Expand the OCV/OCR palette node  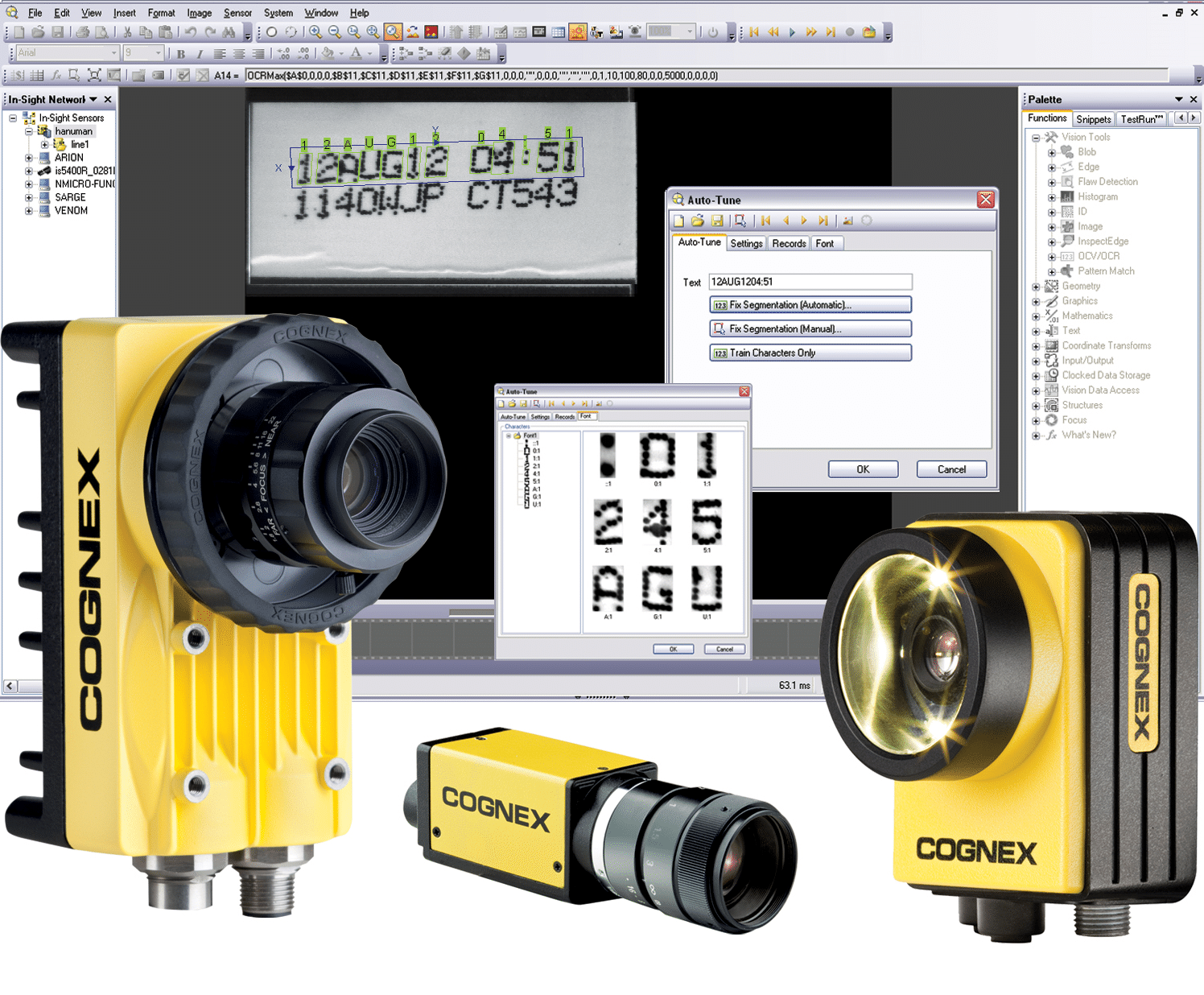click(x=1051, y=257)
